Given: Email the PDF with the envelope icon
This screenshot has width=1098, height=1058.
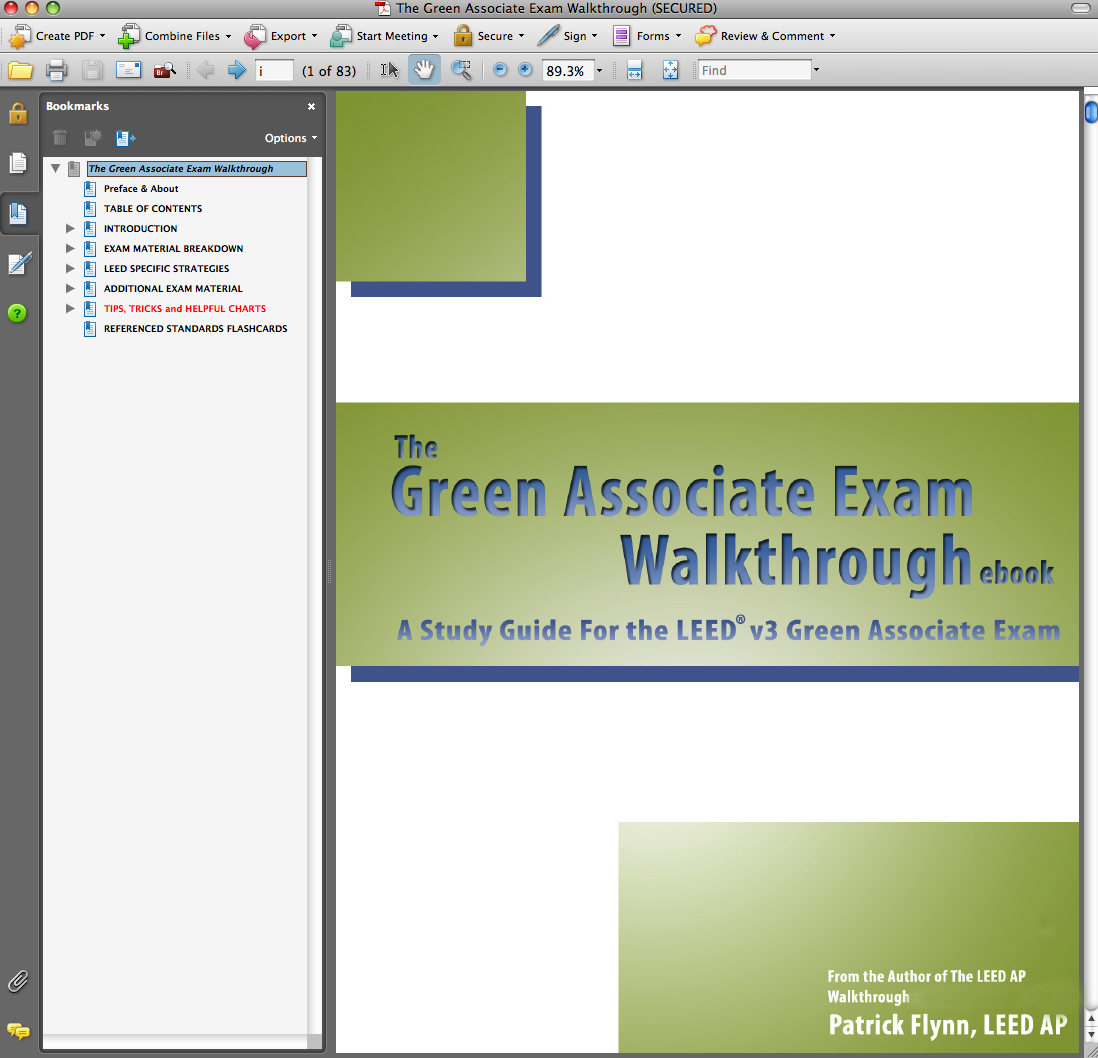Looking at the screenshot, I should click(128, 70).
